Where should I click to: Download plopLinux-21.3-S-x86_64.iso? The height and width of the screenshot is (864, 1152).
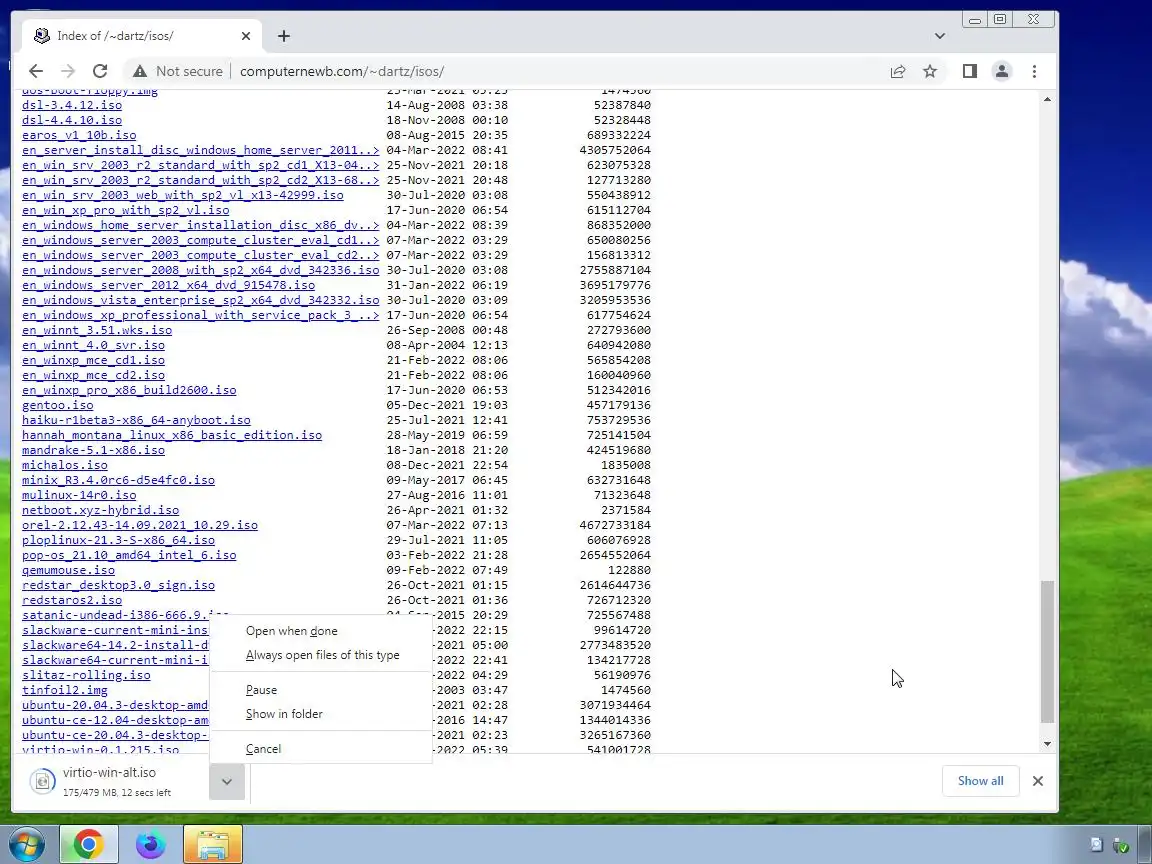[x=118, y=540]
